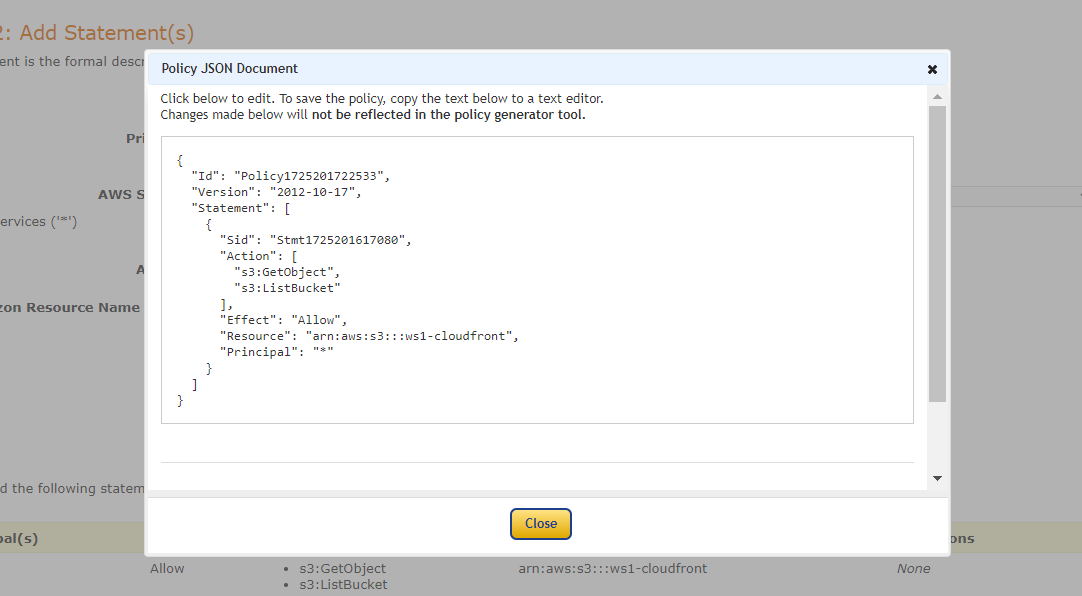This screenshot has height=596, width=1082.
Task: Click the Allow cell in statements table
Action: 167,569
